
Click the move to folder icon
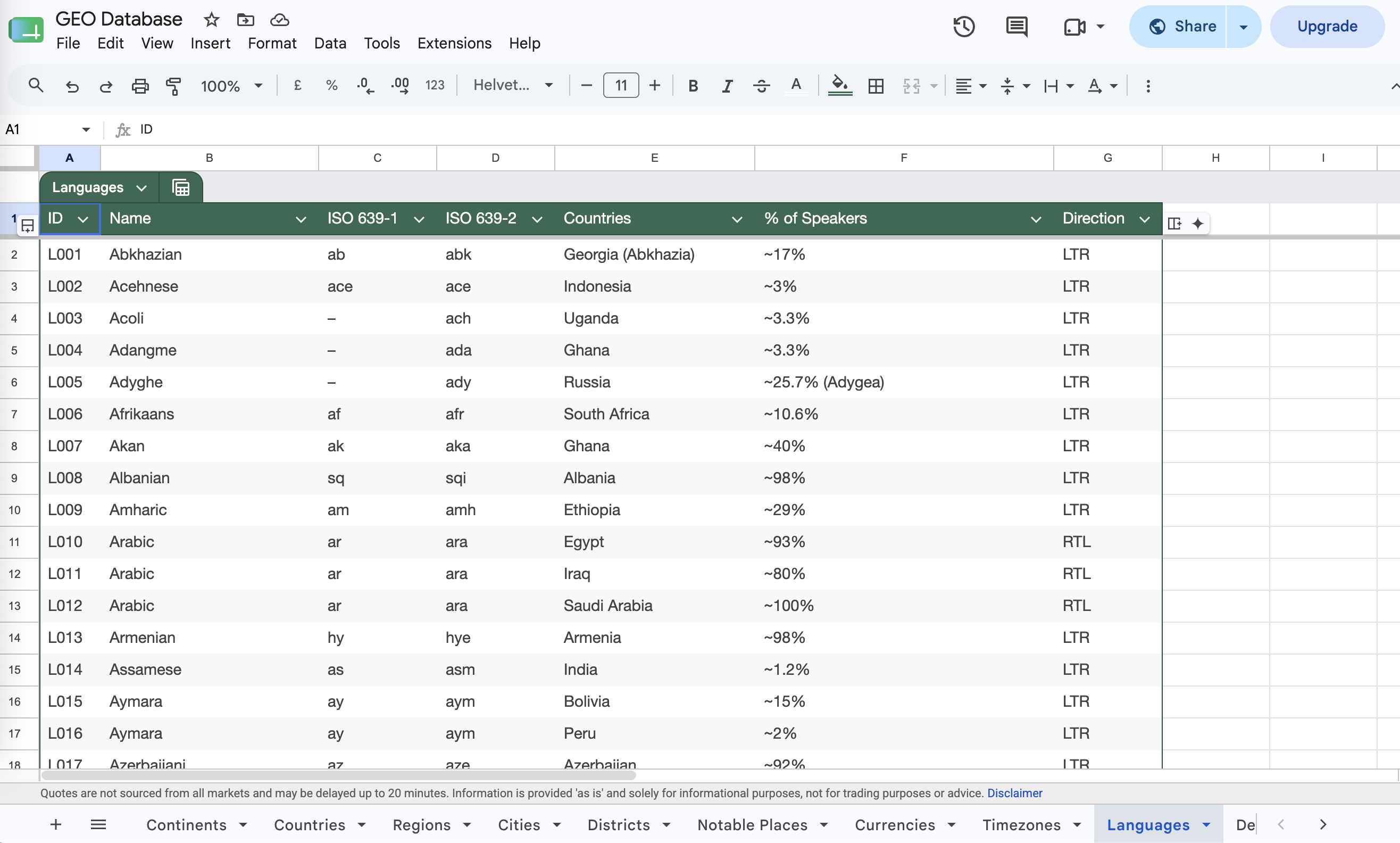click(x=245, y=20)
